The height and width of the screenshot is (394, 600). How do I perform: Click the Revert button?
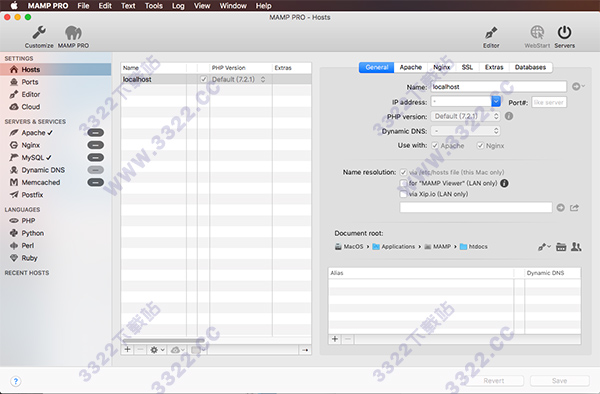click(x=494, y=381)
